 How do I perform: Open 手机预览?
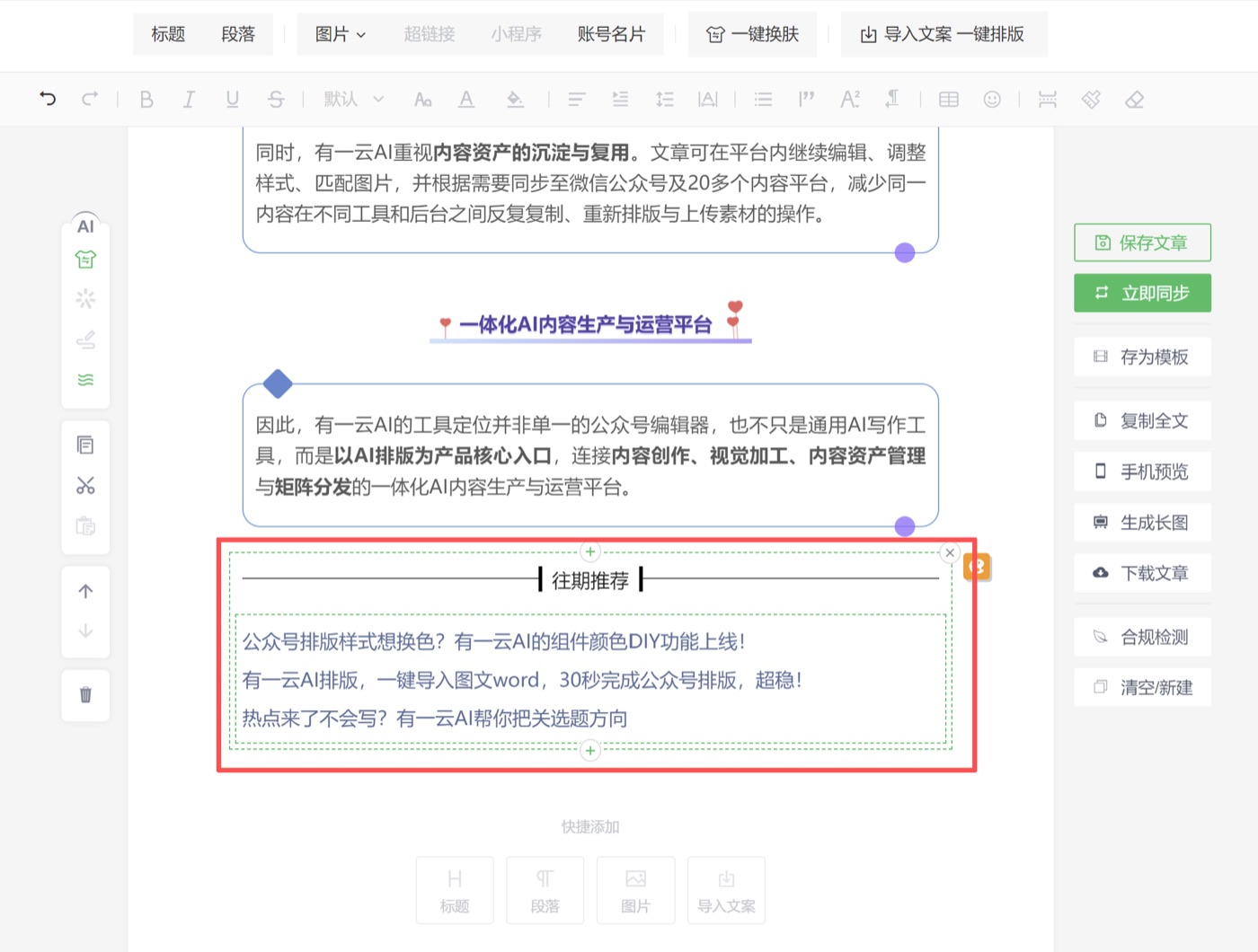tap(1142, 472)
